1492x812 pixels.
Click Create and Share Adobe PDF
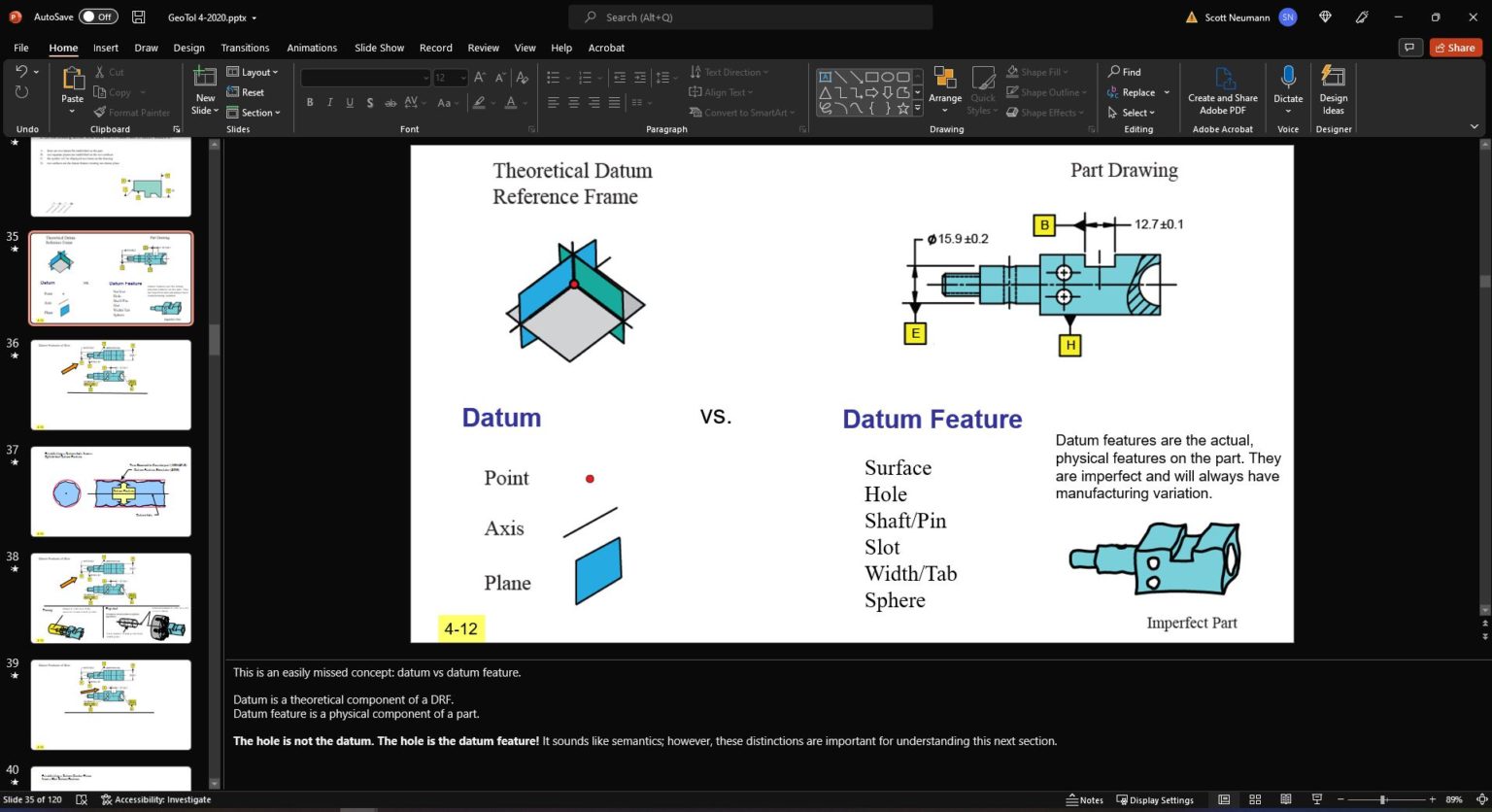[x=1222, y=91]
